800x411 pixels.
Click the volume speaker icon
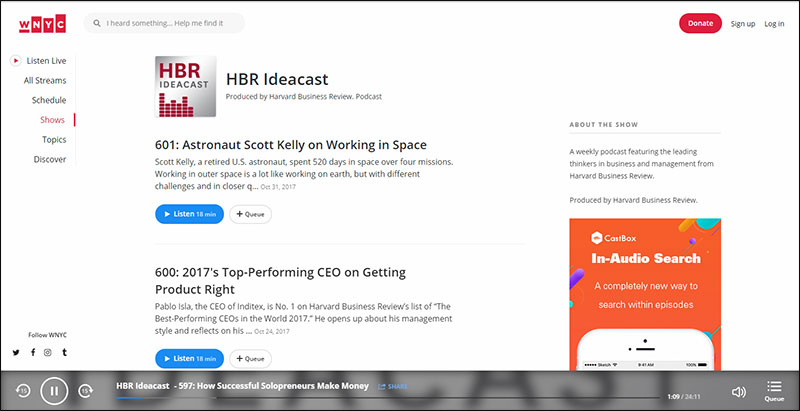point(738,392)
